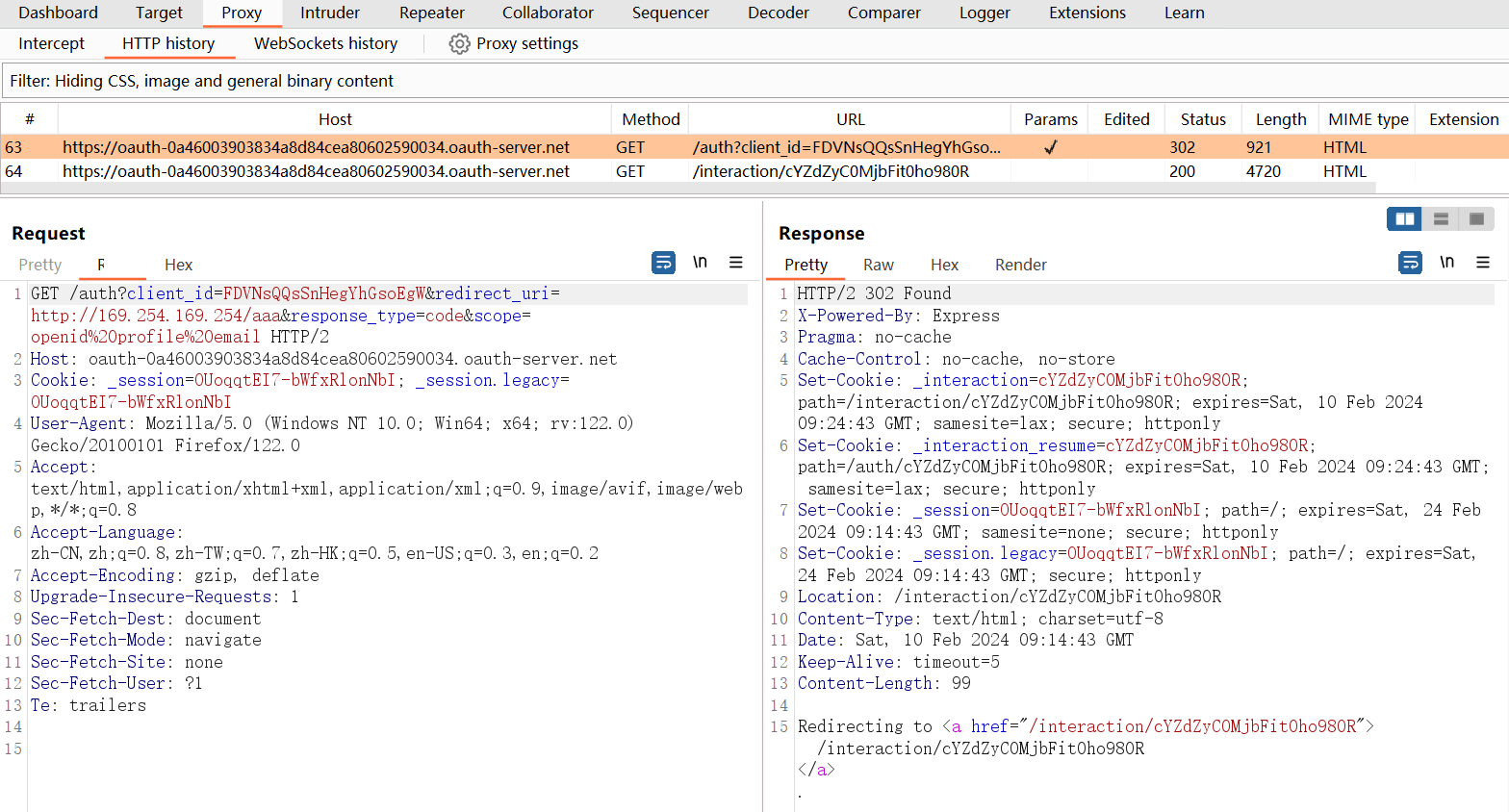Sort the history by the Status column
1509x812 pixels.
1202,119
